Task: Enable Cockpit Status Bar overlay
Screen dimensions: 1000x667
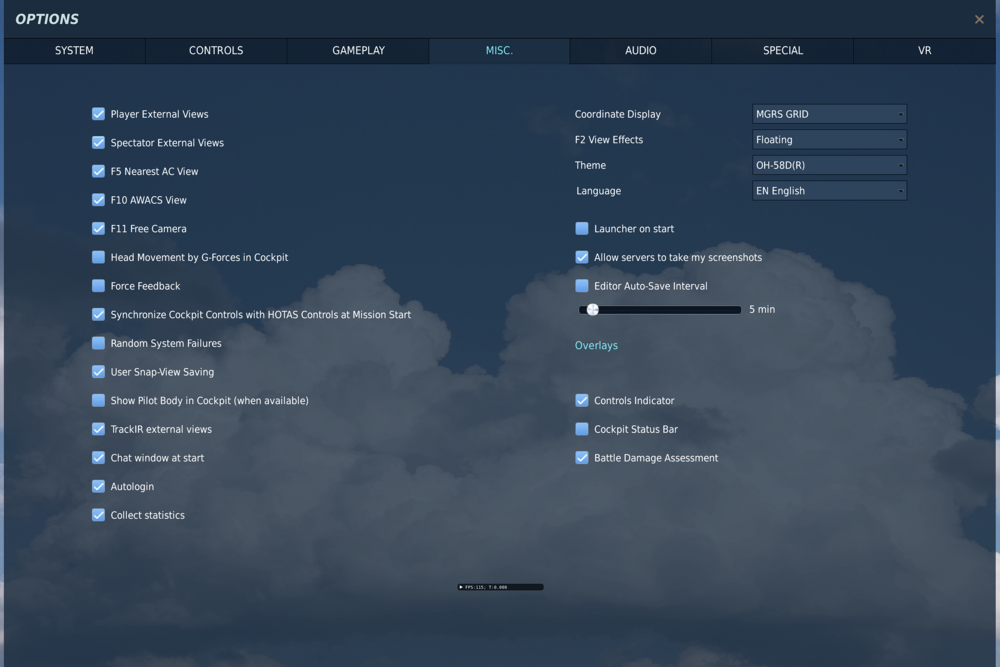Action: pyautogui.click(x=582, y=429)
